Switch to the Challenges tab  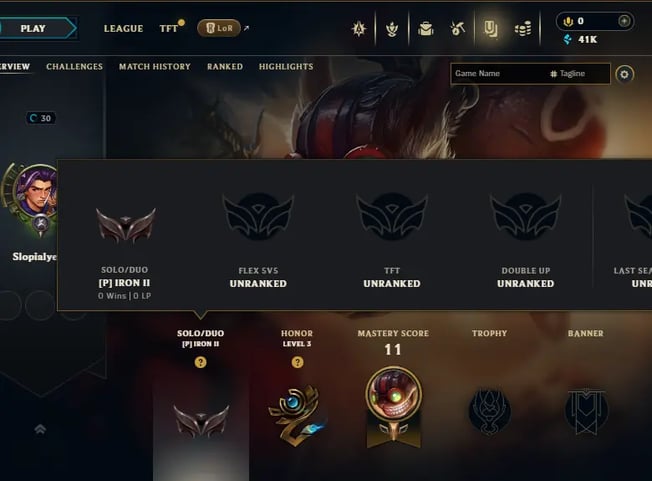[x=74, y=67]
